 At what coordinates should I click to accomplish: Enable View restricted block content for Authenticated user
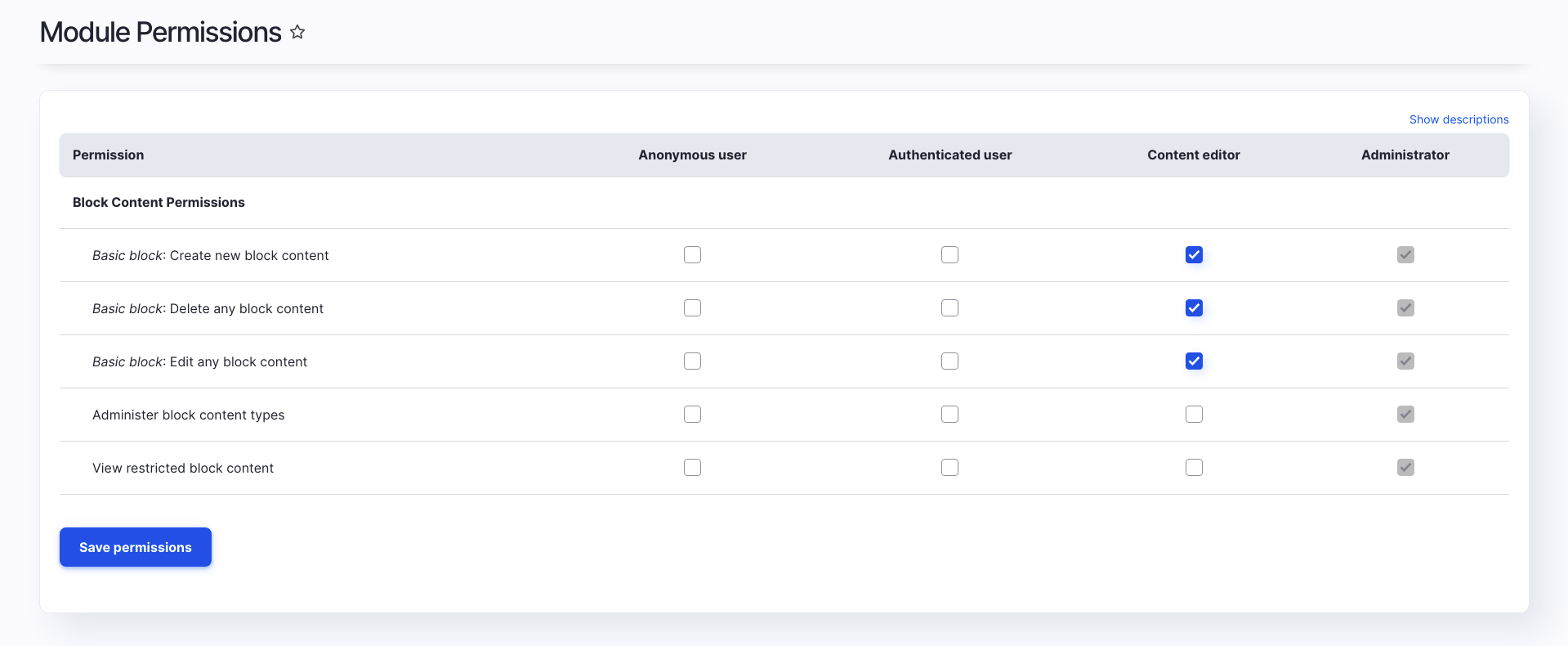[949, 468]
